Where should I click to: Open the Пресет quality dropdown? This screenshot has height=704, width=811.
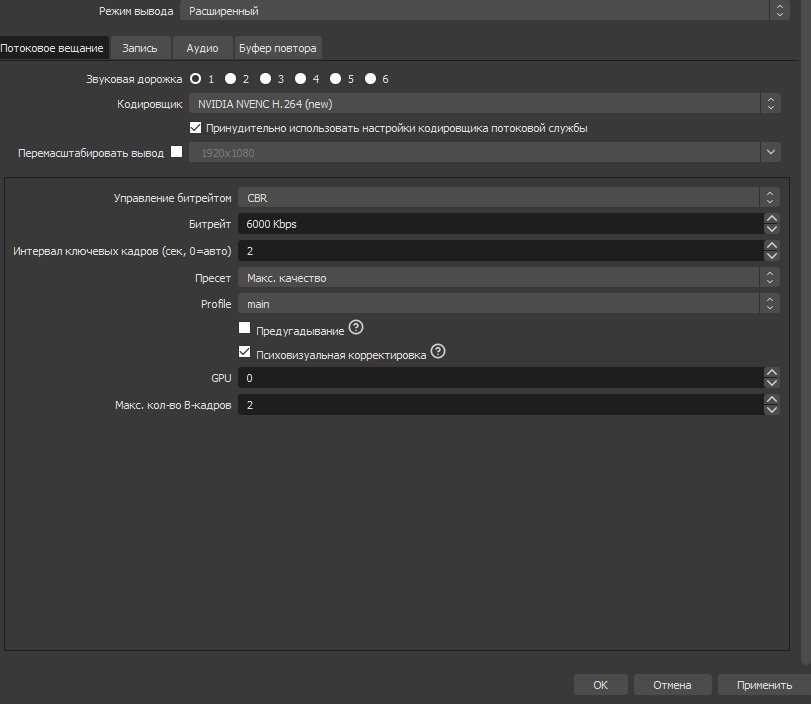tap(508, 277)
